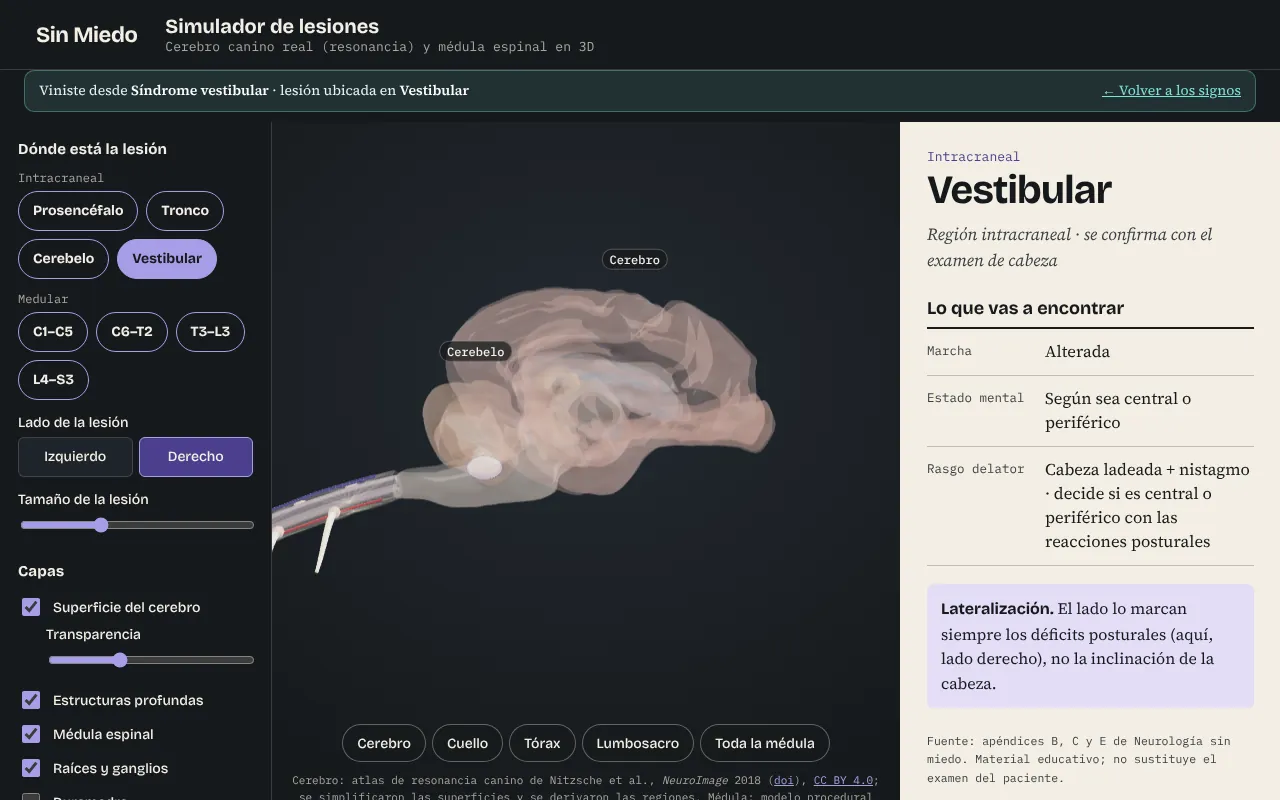
Task: Choose the C1–C5 spinal segment
Action: [x=53, y=332]
